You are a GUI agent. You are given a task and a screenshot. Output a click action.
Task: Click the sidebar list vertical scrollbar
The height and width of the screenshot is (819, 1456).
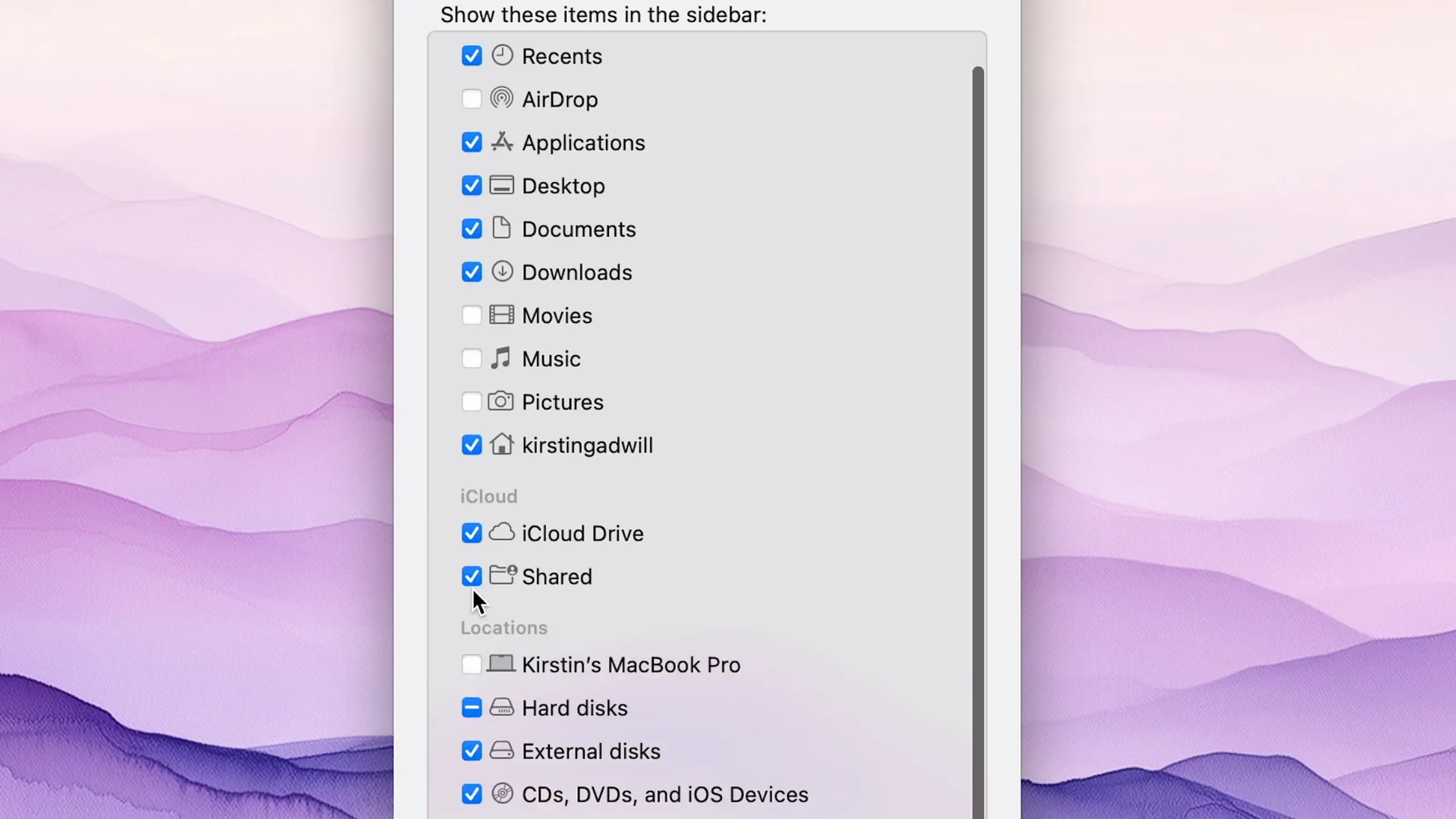(x=978, y=442)
